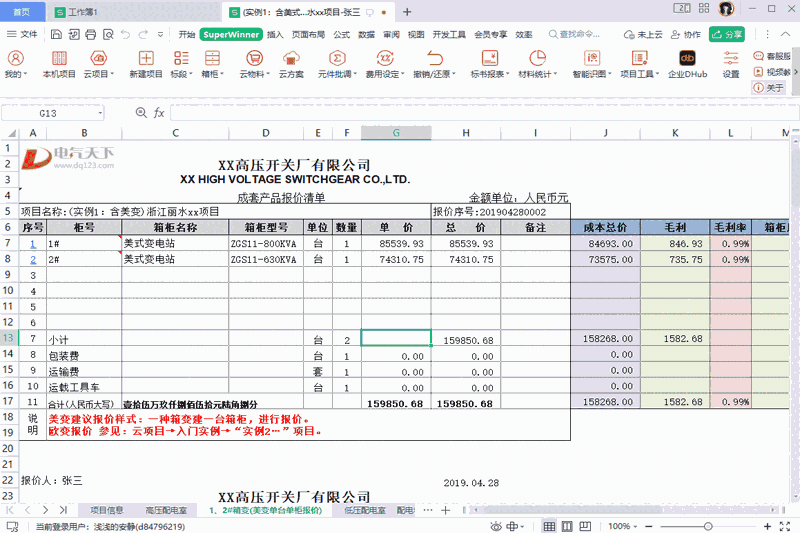Expand the 标书报表 dropdown
This screenshot has height=533, width=800.
pos(487,74)
